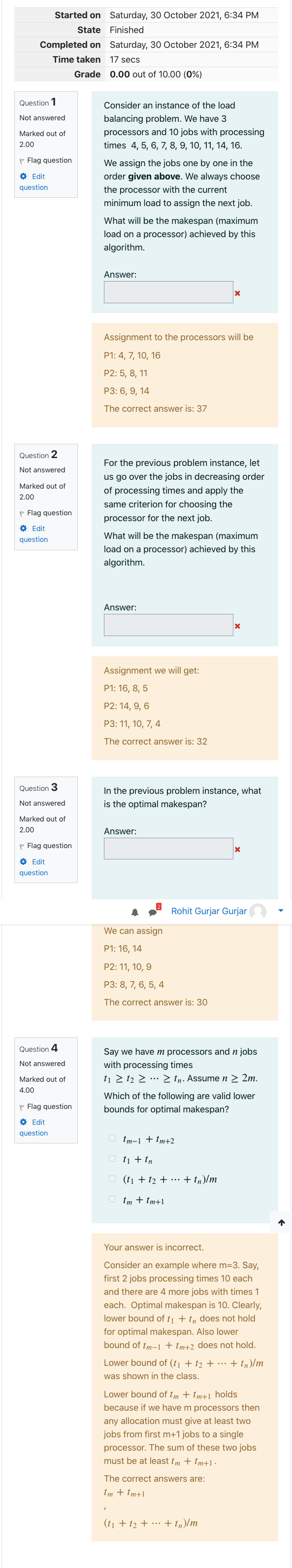The width and height of the screenshot is (292, 1568).
Task: Click the flag icon for Question 4
Action: click(22, 1107)
